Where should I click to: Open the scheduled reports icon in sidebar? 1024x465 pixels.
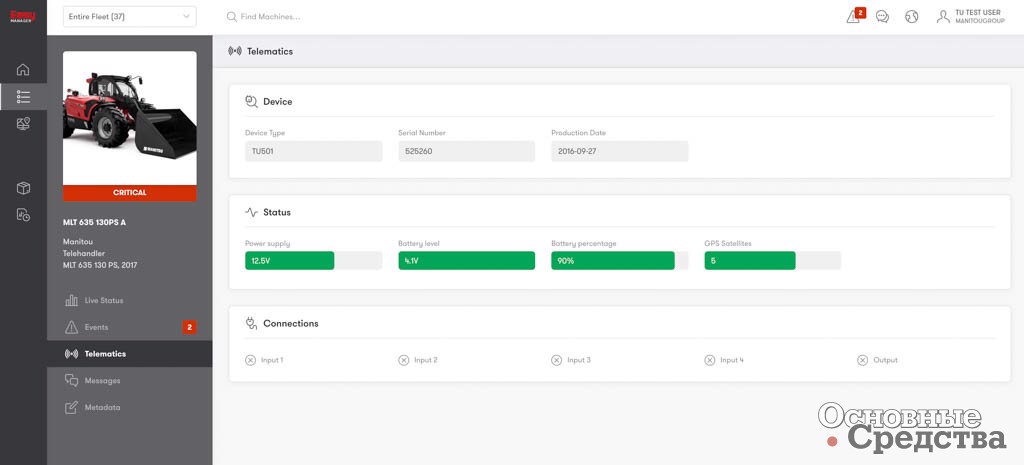(x=23, y=215)
